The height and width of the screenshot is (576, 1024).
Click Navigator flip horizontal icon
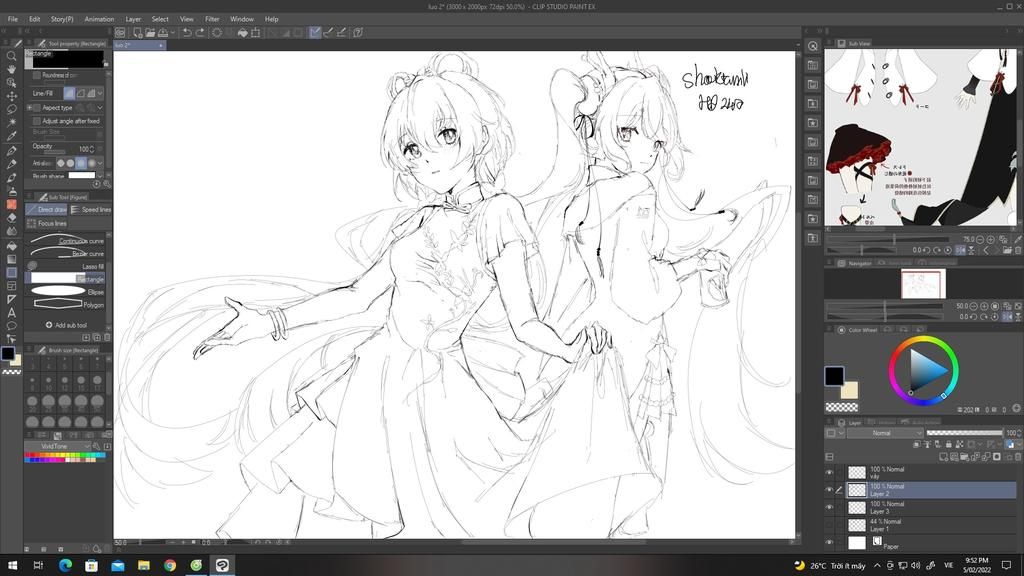click(x=1008, y=317)
